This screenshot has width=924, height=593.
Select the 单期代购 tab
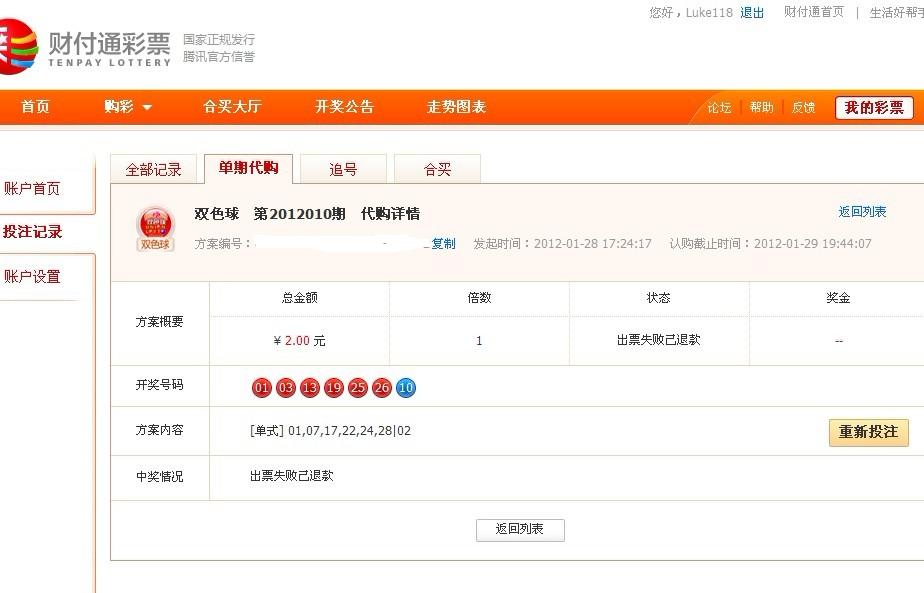click(x=248, y=169)
